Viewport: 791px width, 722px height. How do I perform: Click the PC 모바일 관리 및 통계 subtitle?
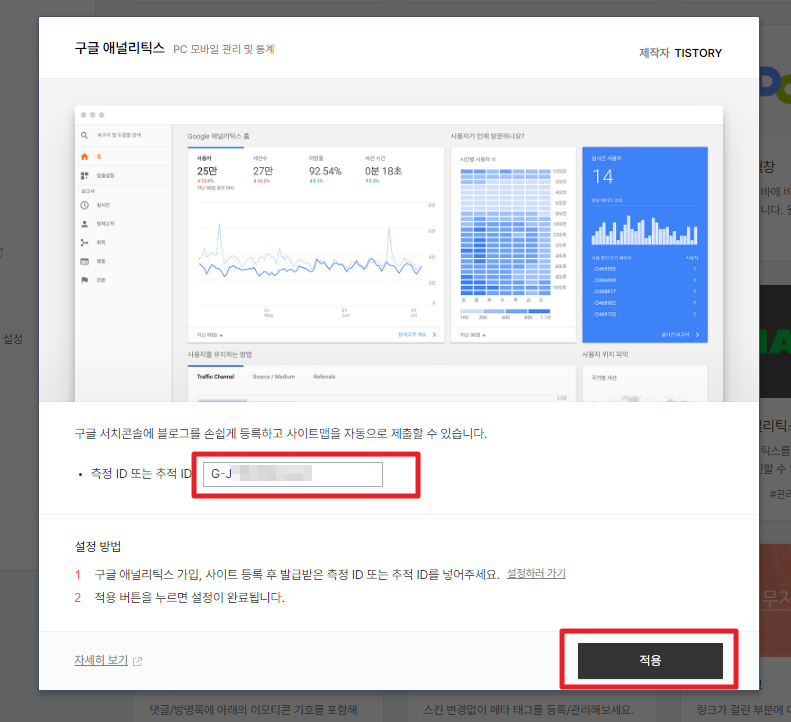pyautogui.click(x=223, y=49)
